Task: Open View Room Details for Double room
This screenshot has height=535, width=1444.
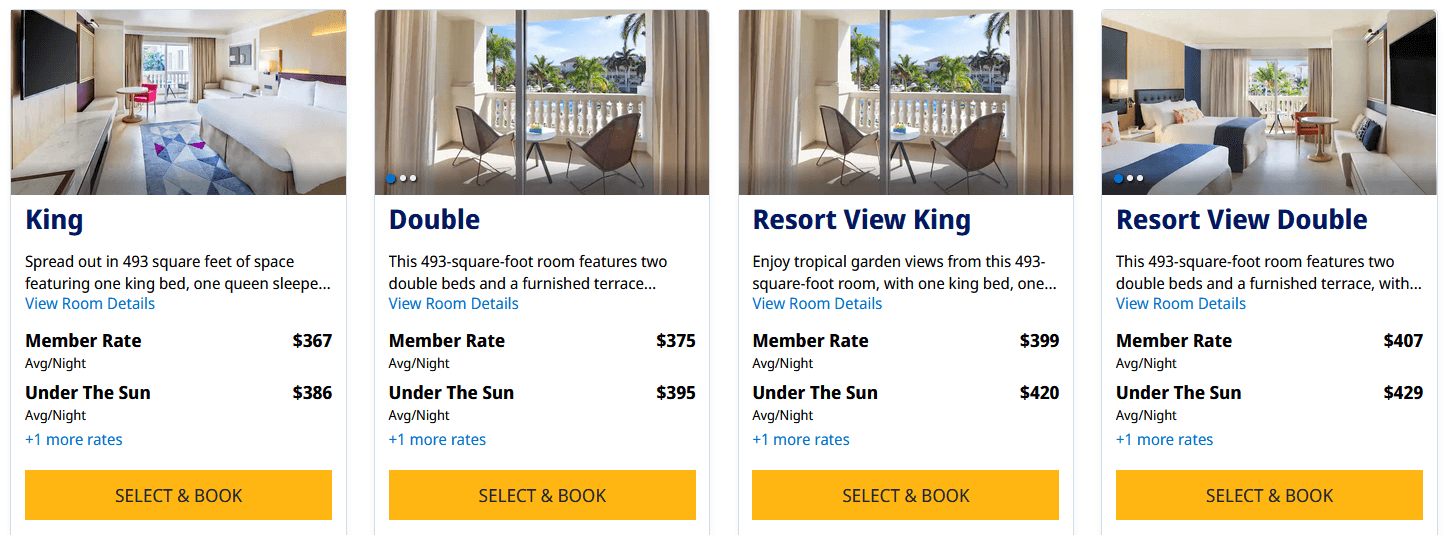Action: tap(453, 304)
